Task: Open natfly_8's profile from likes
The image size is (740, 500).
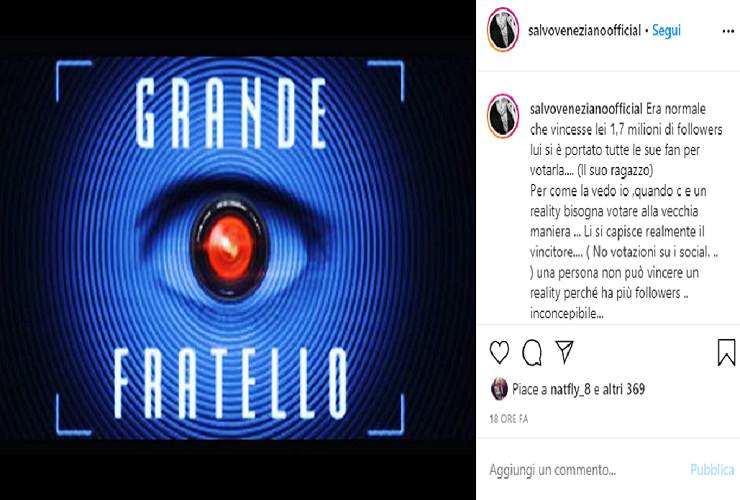Action: 570,390
